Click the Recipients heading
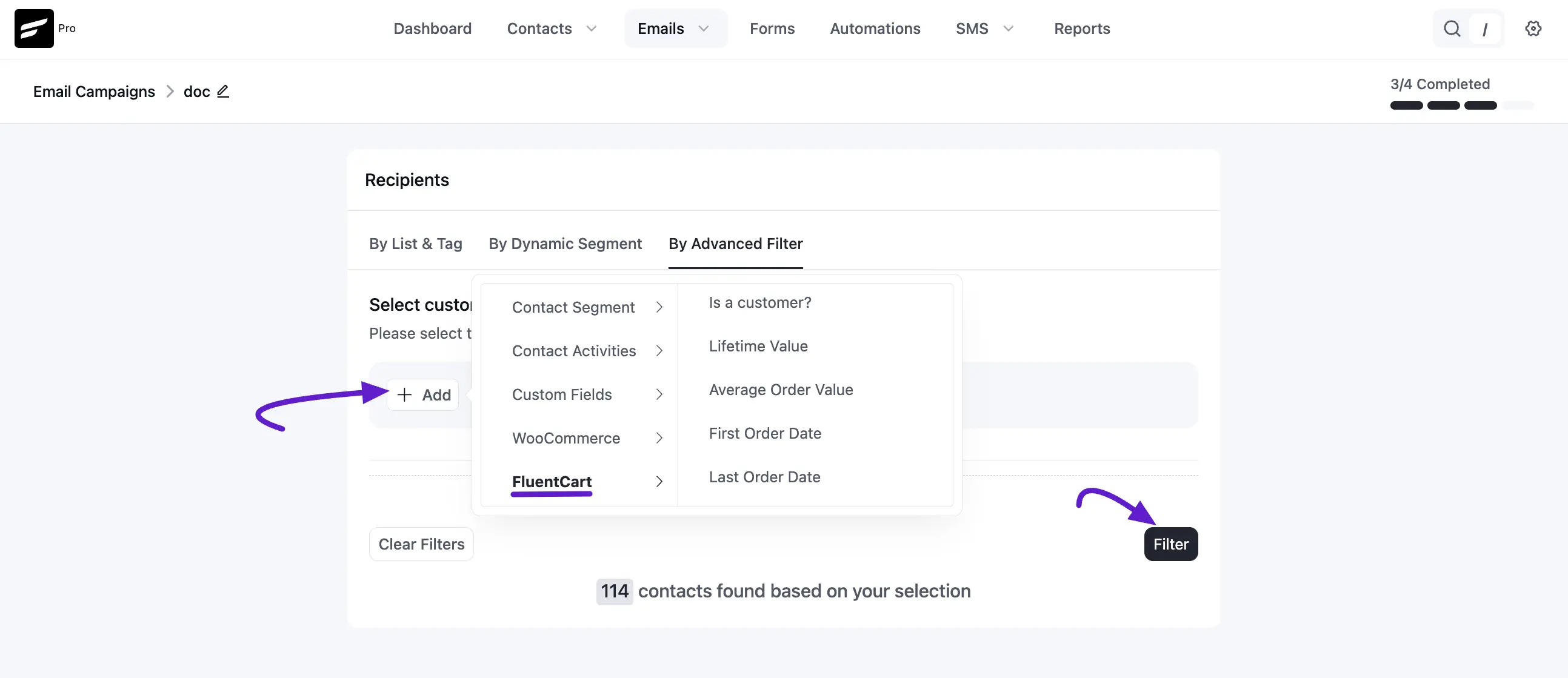1568x678 pixels. tap(407, 180)
